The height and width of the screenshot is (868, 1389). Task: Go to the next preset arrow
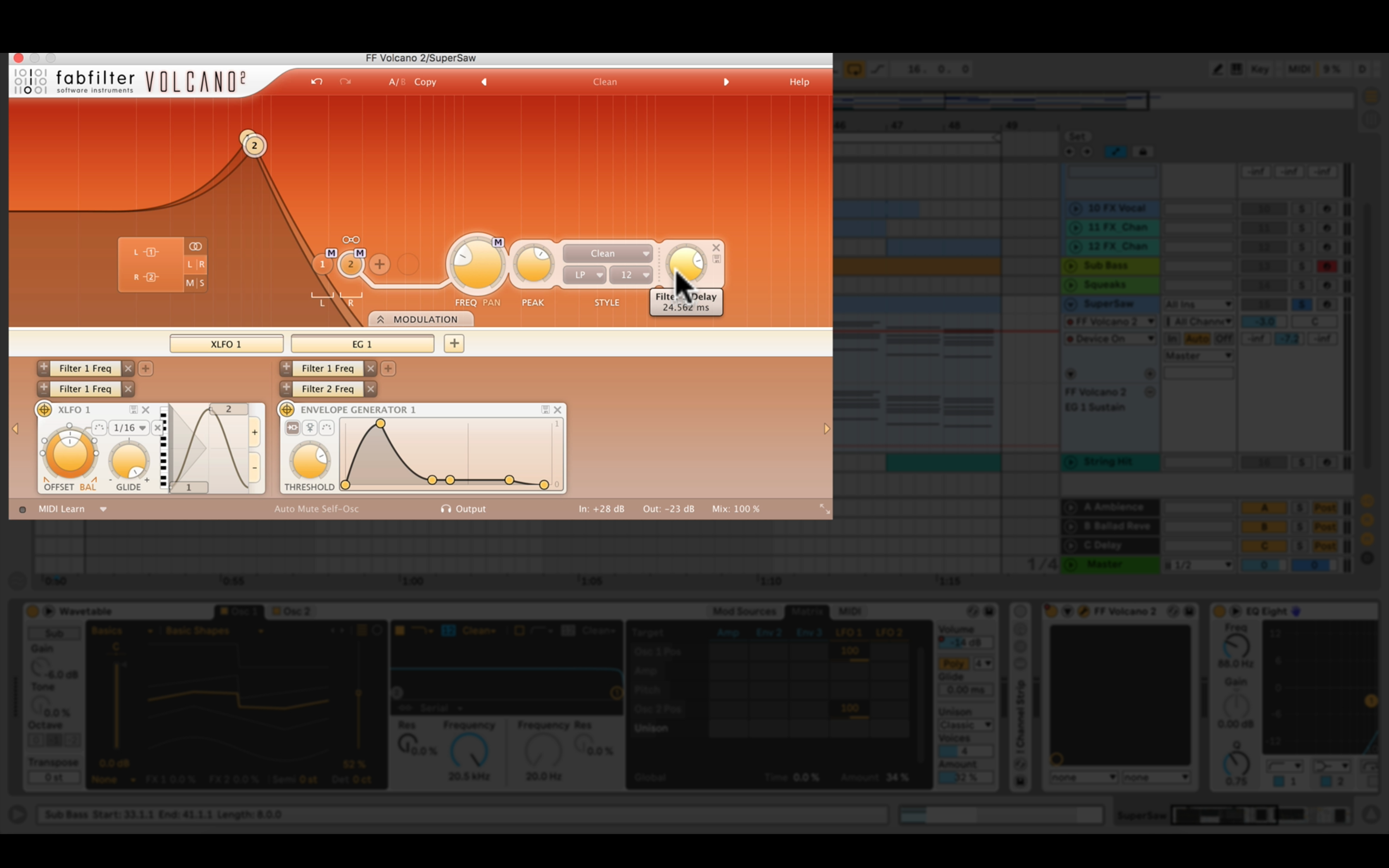point(726,82)
